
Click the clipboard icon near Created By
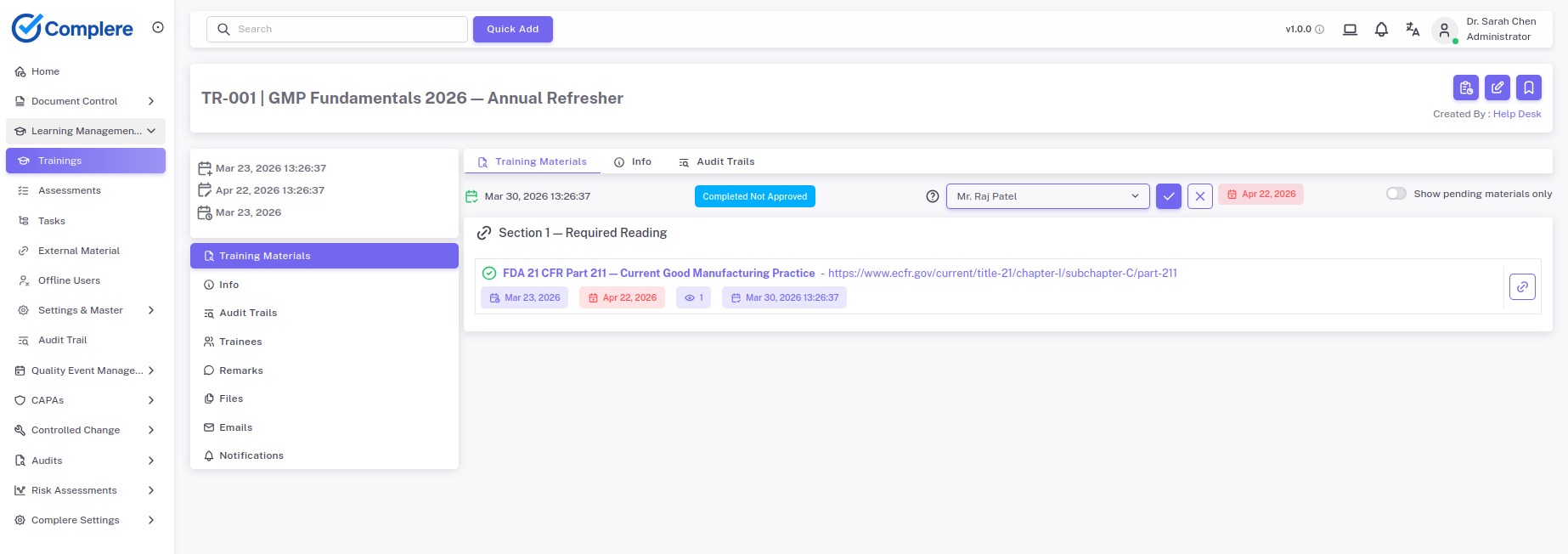[1466, 88]
